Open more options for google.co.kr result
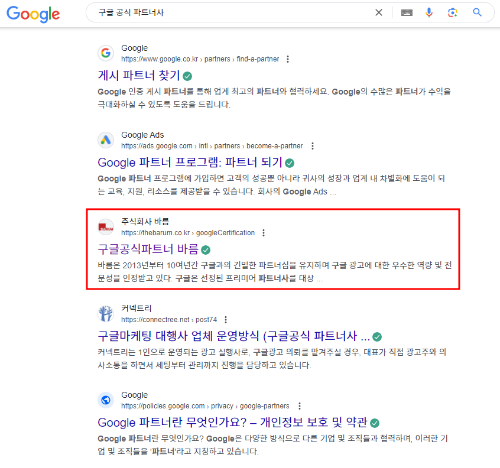Image resolution: width=500 pixels, height=468 pixels. (288, 59)
